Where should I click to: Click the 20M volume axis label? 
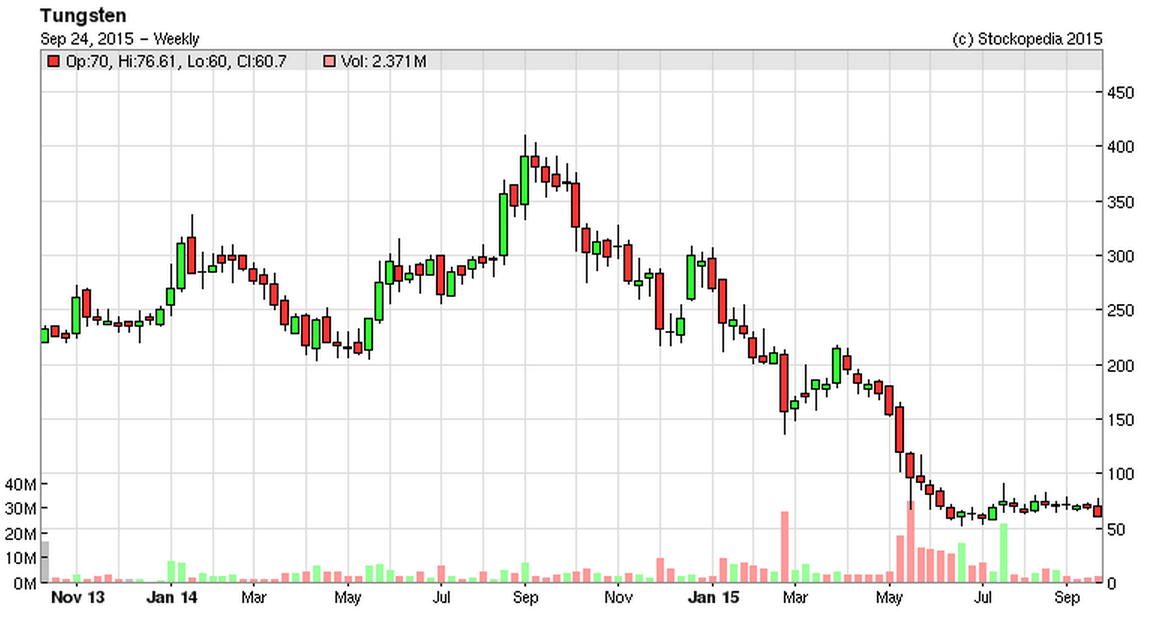coord(20,534)
